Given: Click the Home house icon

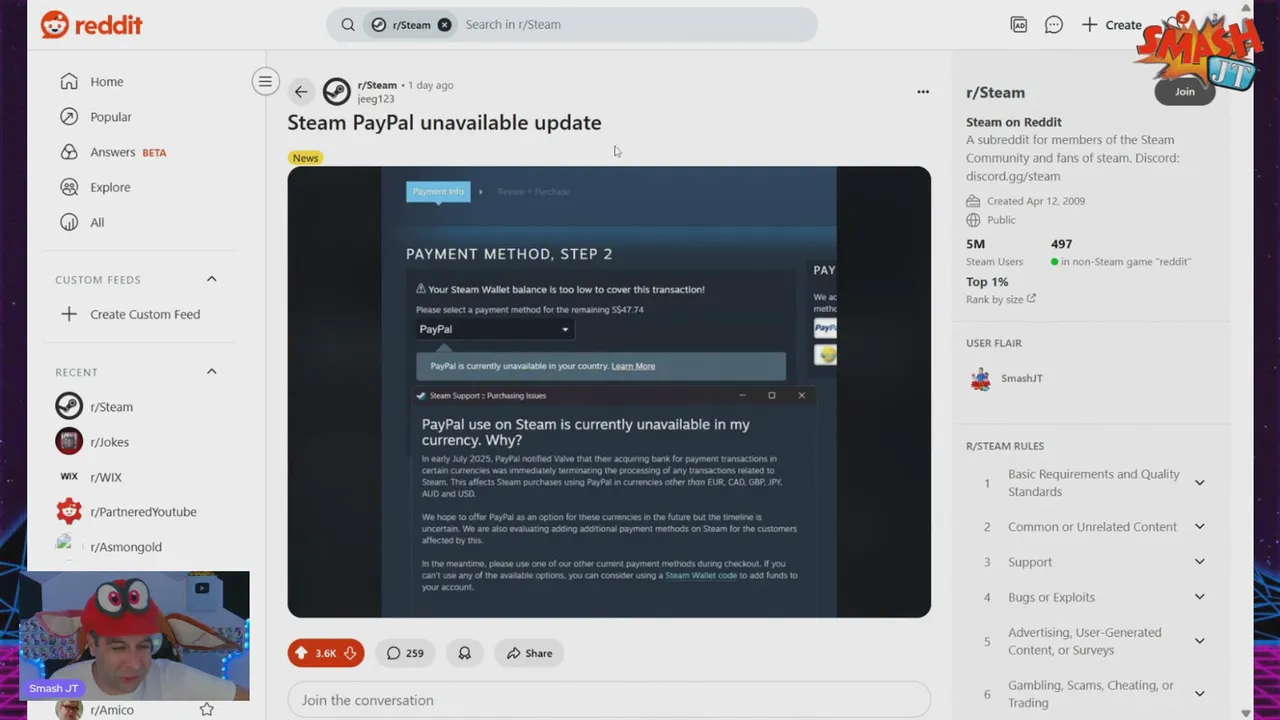Looking at the screenshot, I should point(69,81).
